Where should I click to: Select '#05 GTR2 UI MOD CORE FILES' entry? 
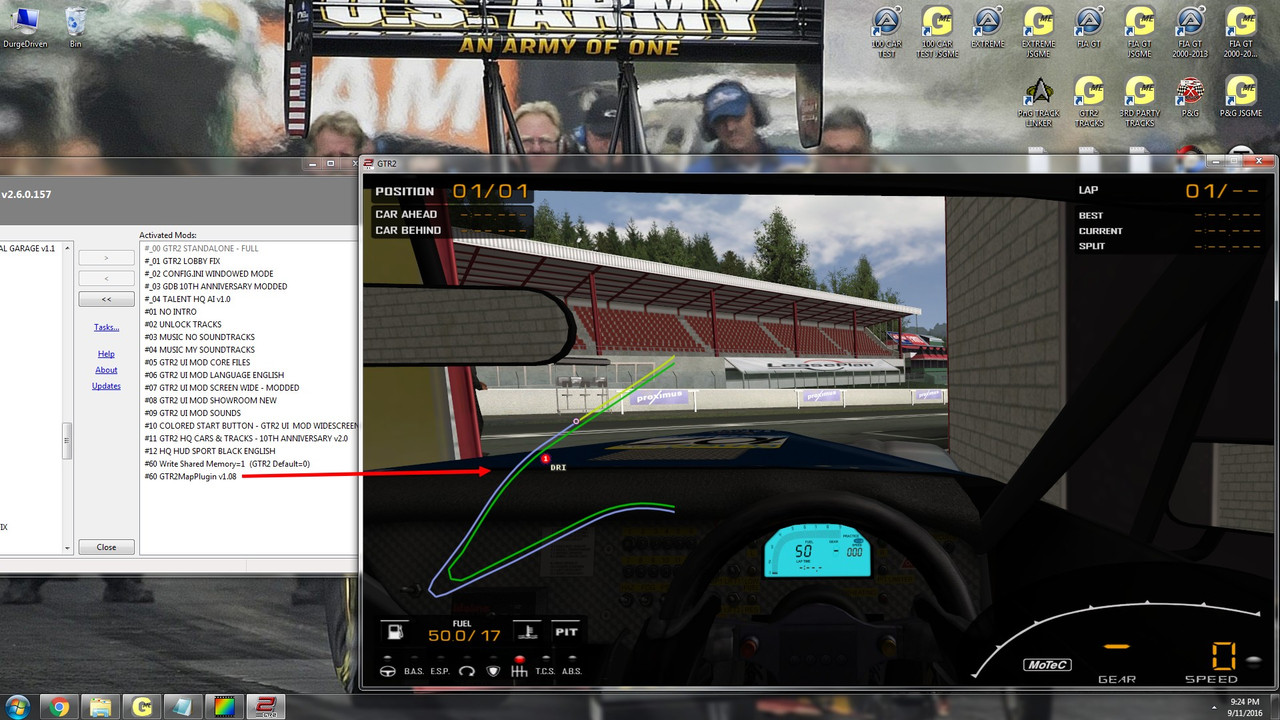(x=197, y=362)
